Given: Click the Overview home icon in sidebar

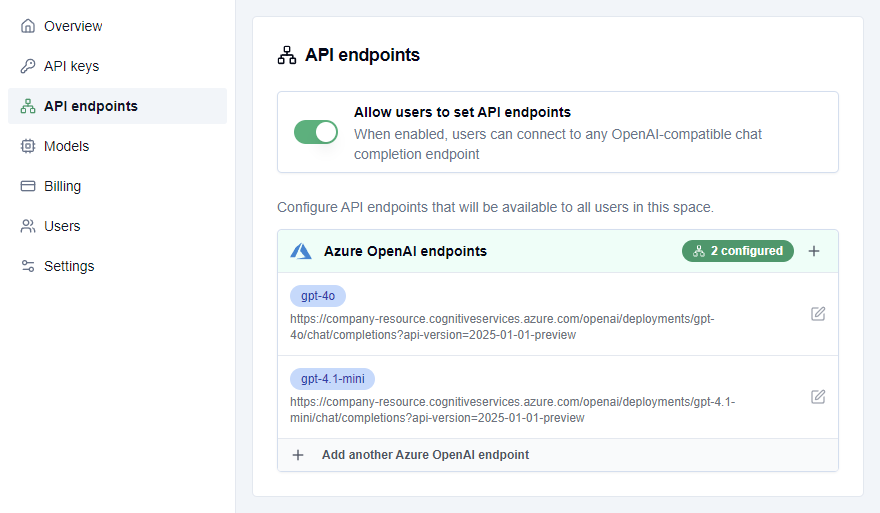Looking at the screenshot, I should click(x=28, y=26).
